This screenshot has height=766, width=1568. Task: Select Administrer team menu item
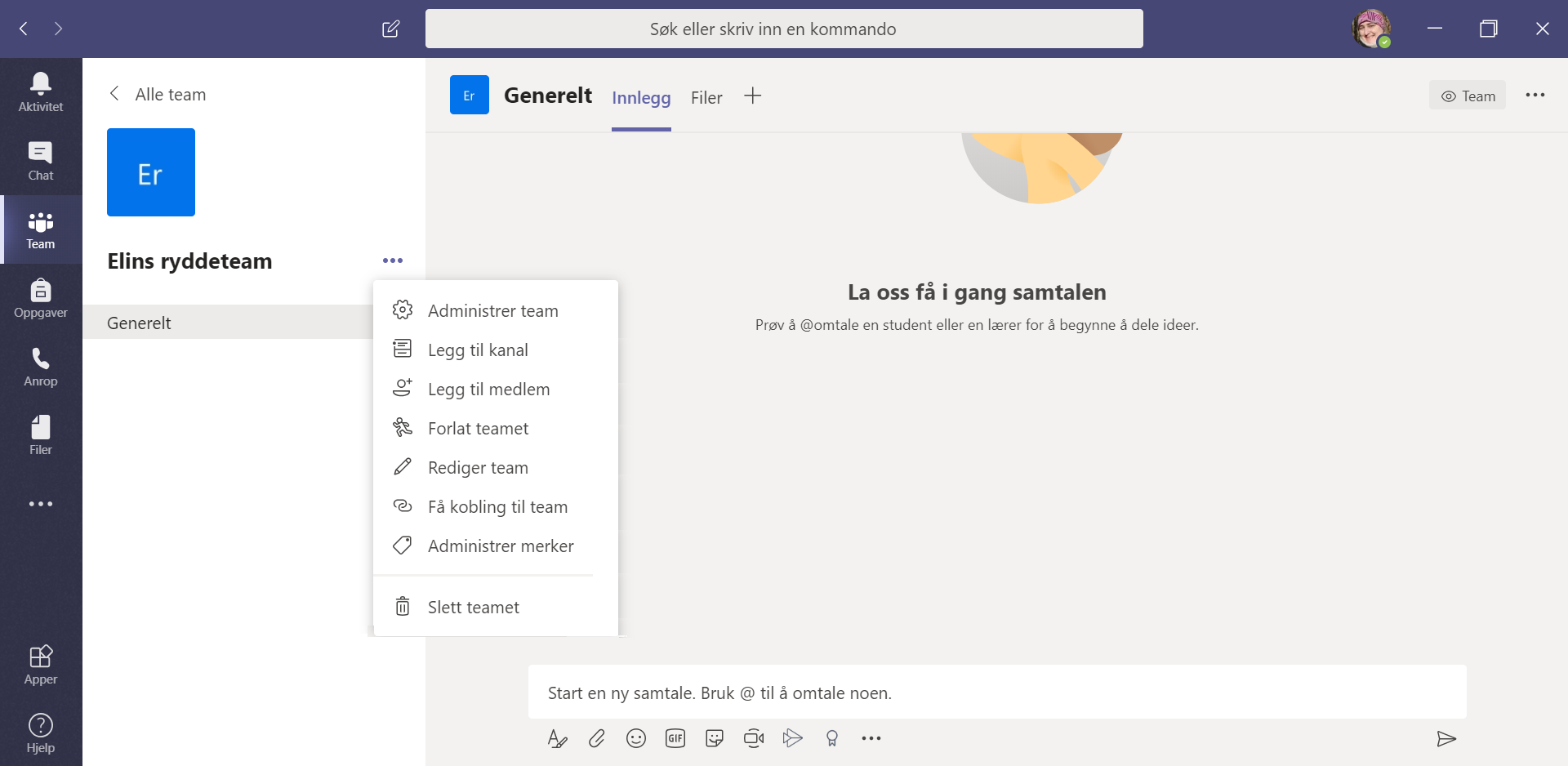(496, 311)
